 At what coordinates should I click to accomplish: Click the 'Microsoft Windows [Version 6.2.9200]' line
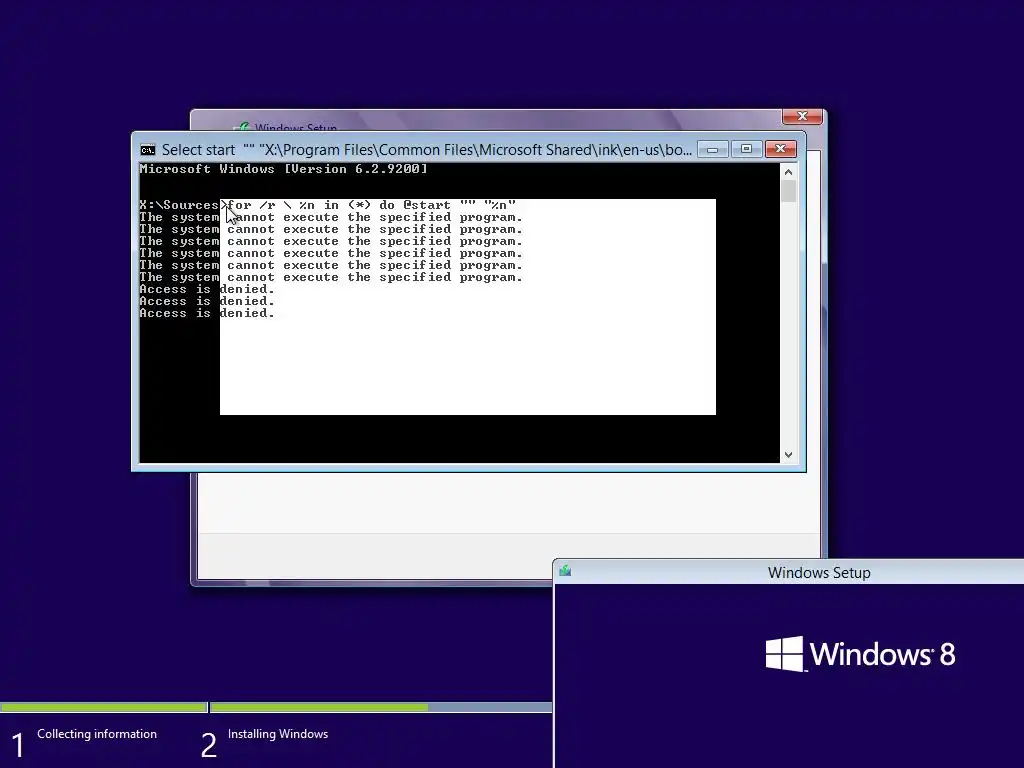pos(283,169)
